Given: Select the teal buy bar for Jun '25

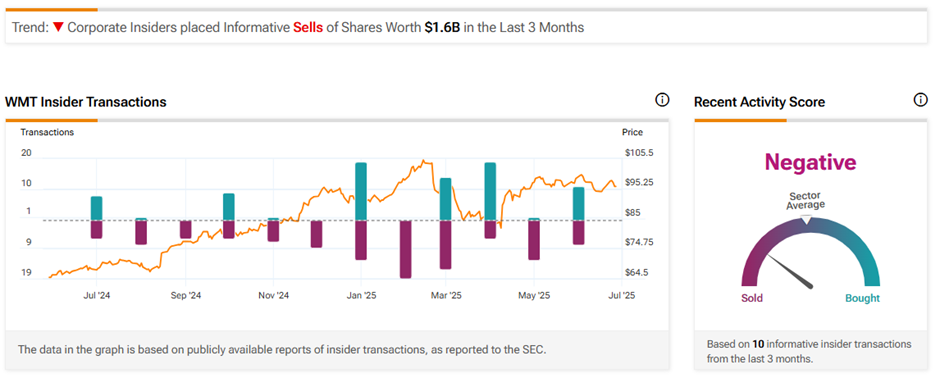Looking at the screenshot, I should pos(579,204).
